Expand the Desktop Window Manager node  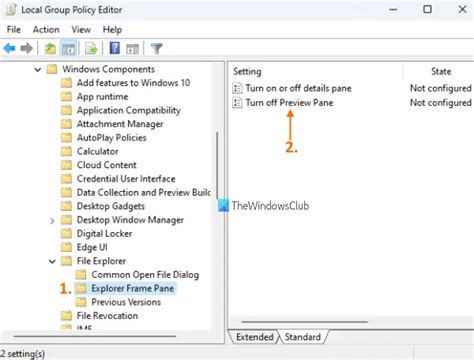(52, 221)
